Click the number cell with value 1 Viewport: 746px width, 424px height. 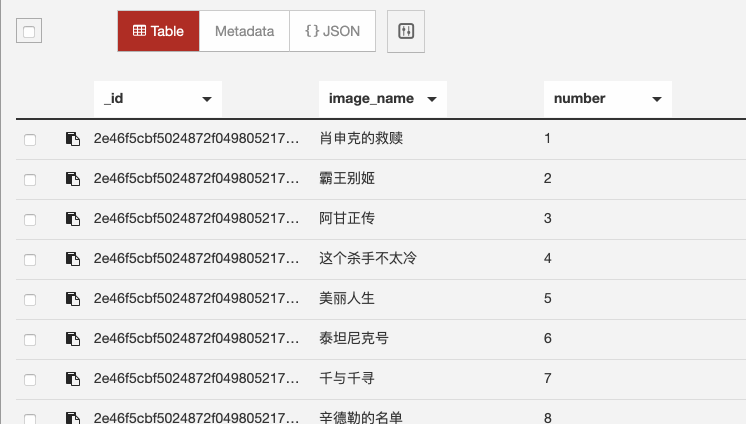(548, 138)
